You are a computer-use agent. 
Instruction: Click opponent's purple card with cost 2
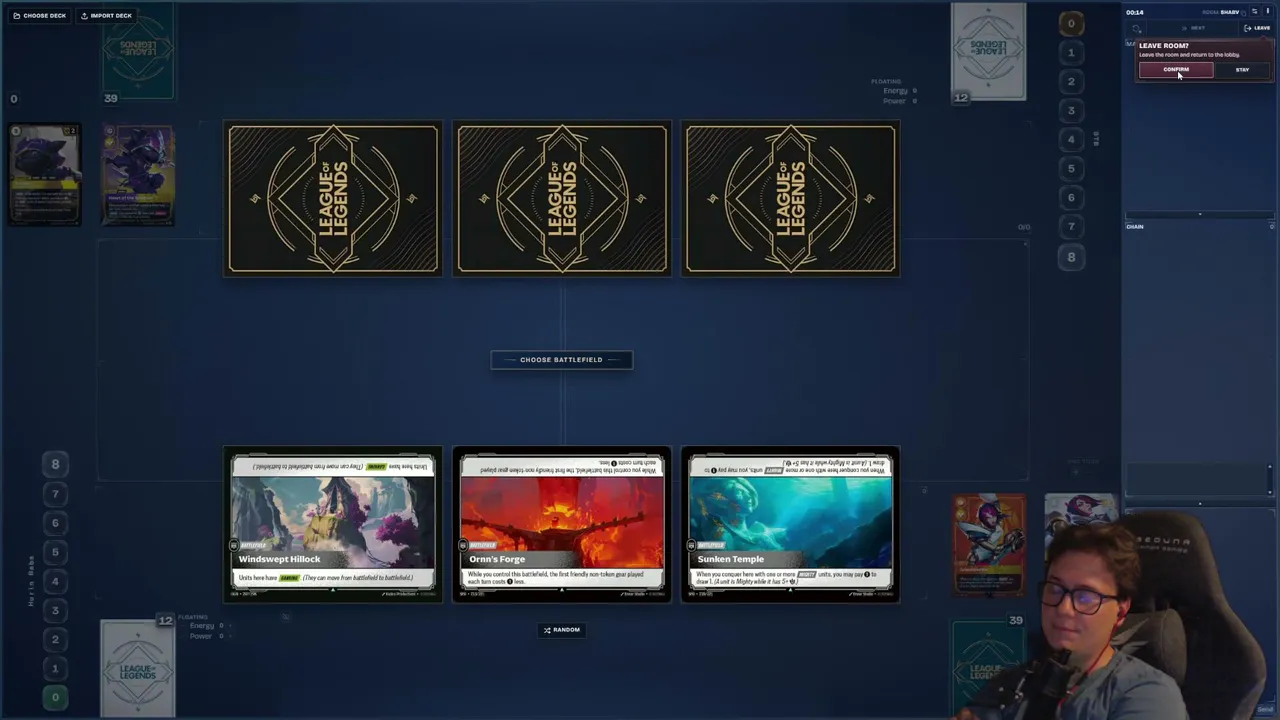45,175
